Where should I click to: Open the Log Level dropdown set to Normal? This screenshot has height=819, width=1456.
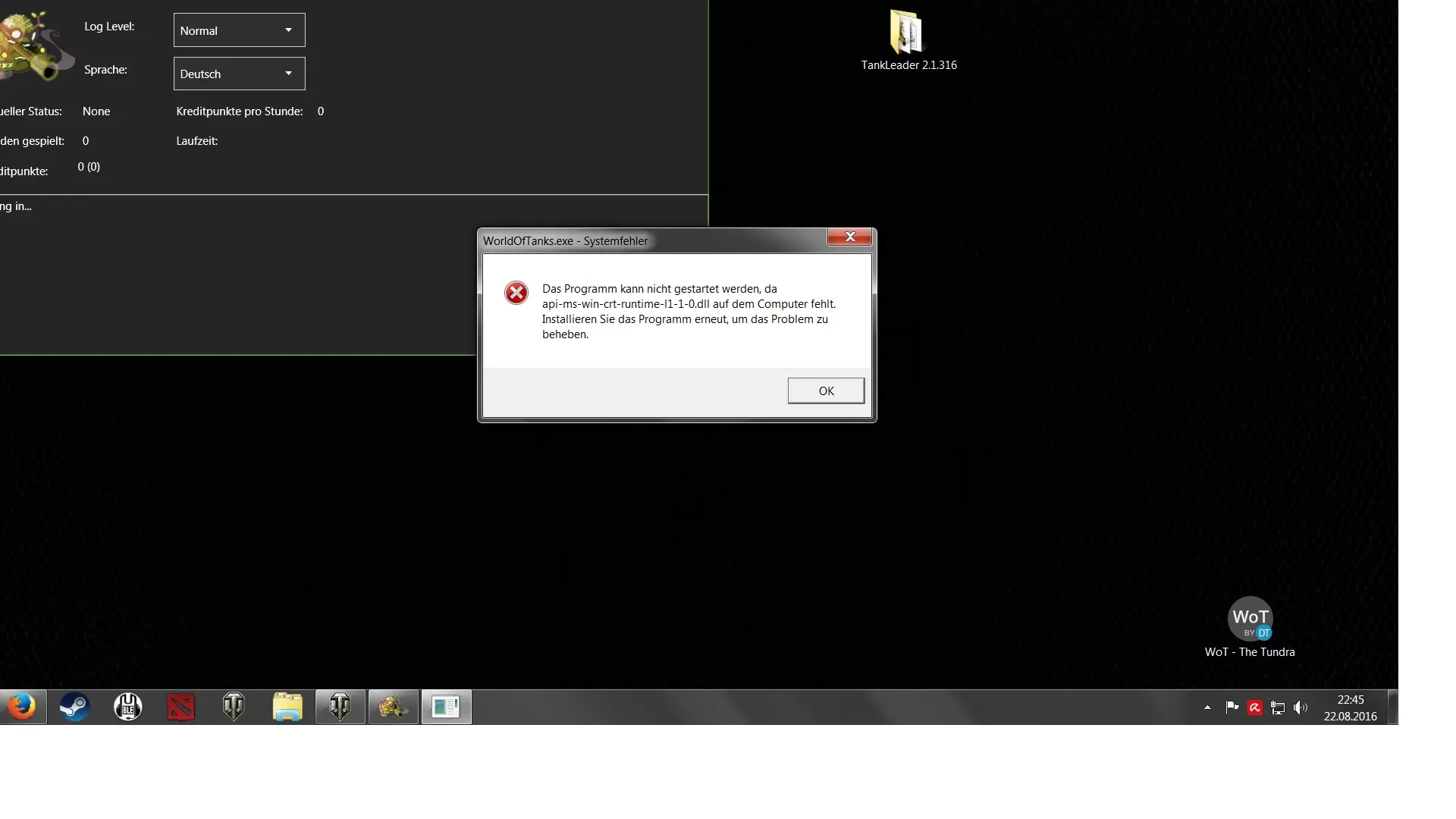coord(239,30)
